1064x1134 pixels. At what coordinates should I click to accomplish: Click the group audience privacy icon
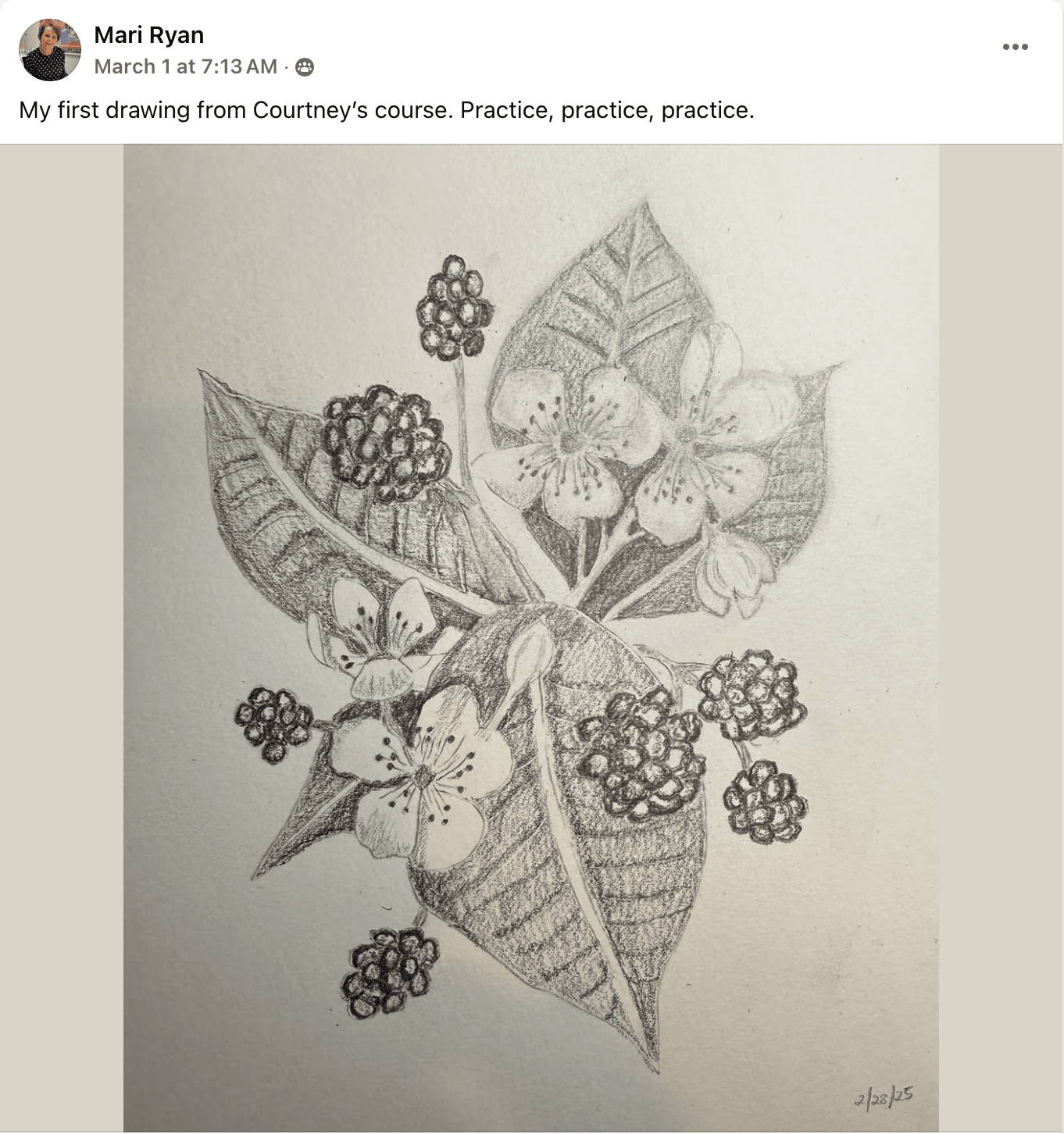tap(305, 67)
